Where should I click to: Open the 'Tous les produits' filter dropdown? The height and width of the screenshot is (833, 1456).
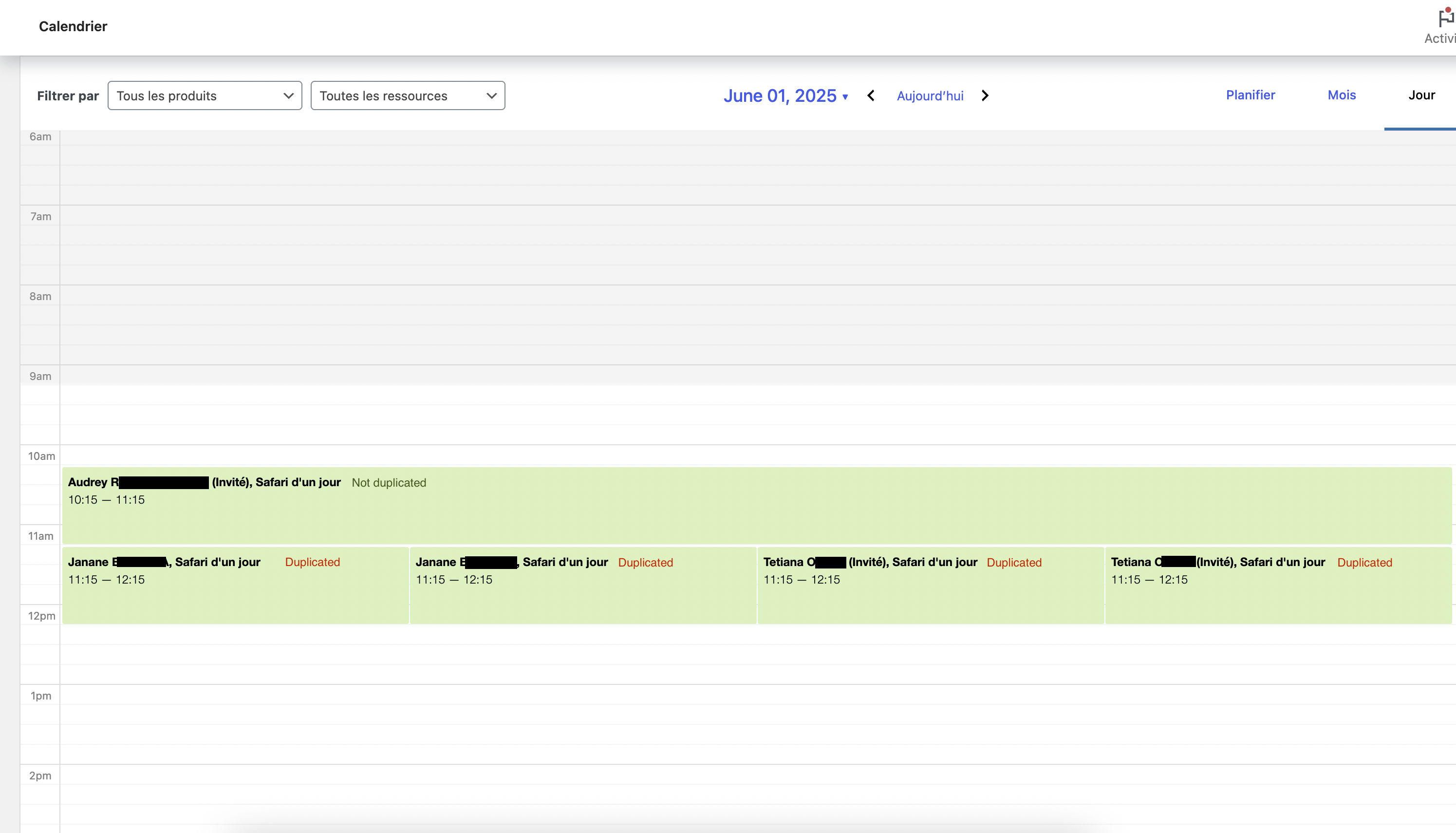pyautogui.click(x=205, y=95)
